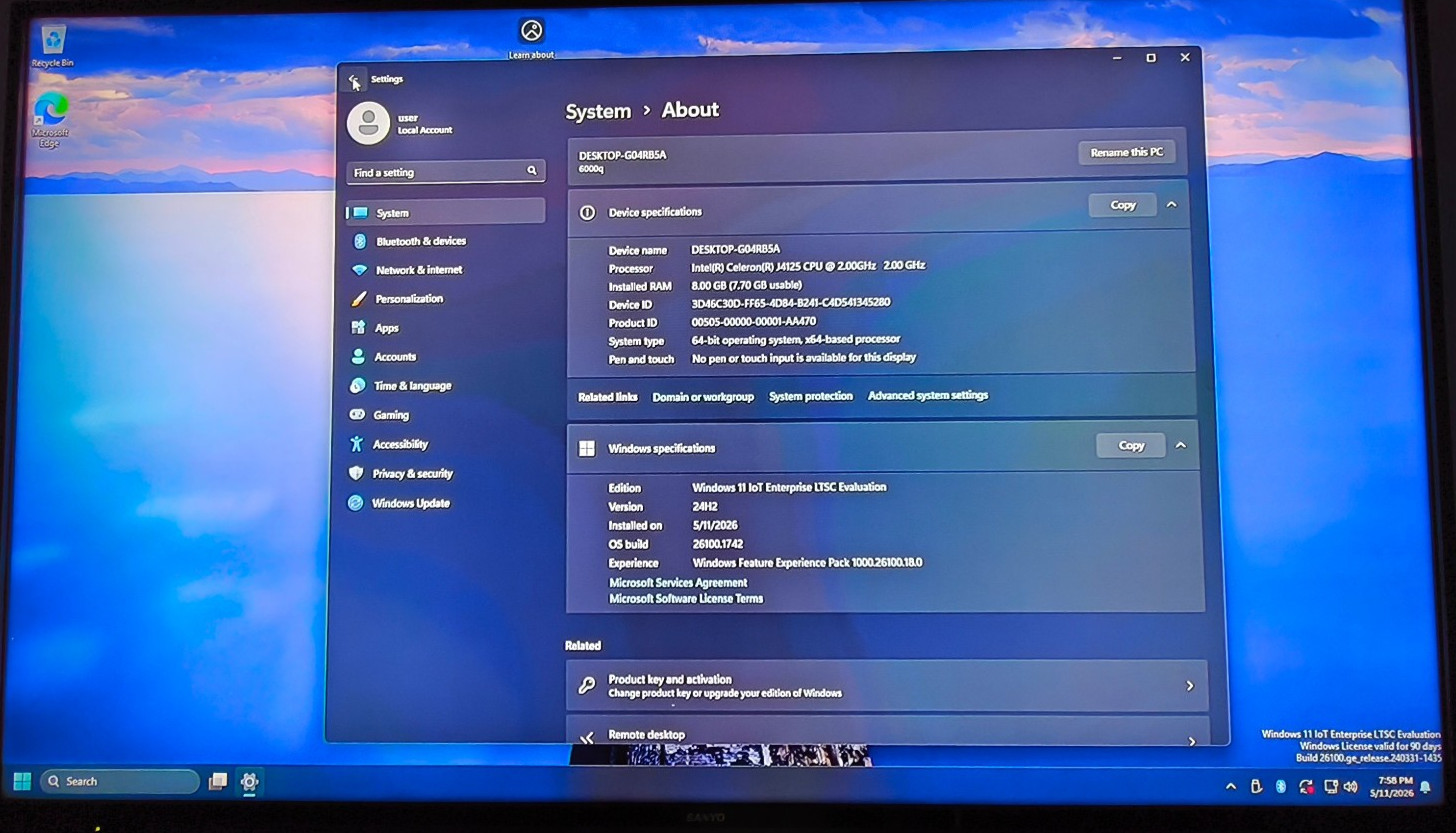Collapse the Device specifications section
1456x833 pixels.
tap(1172, 205)
